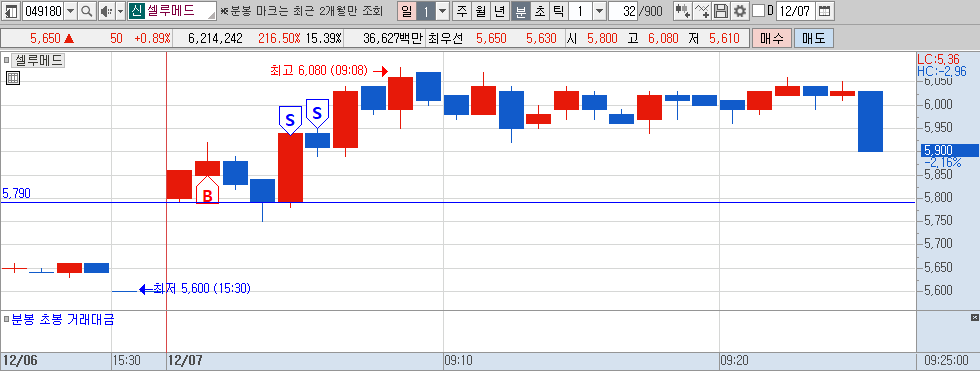Screen dimensions: 980x371
Task: Expand the minute interval dropdown after 틱
Action: [x=599, y=11]
